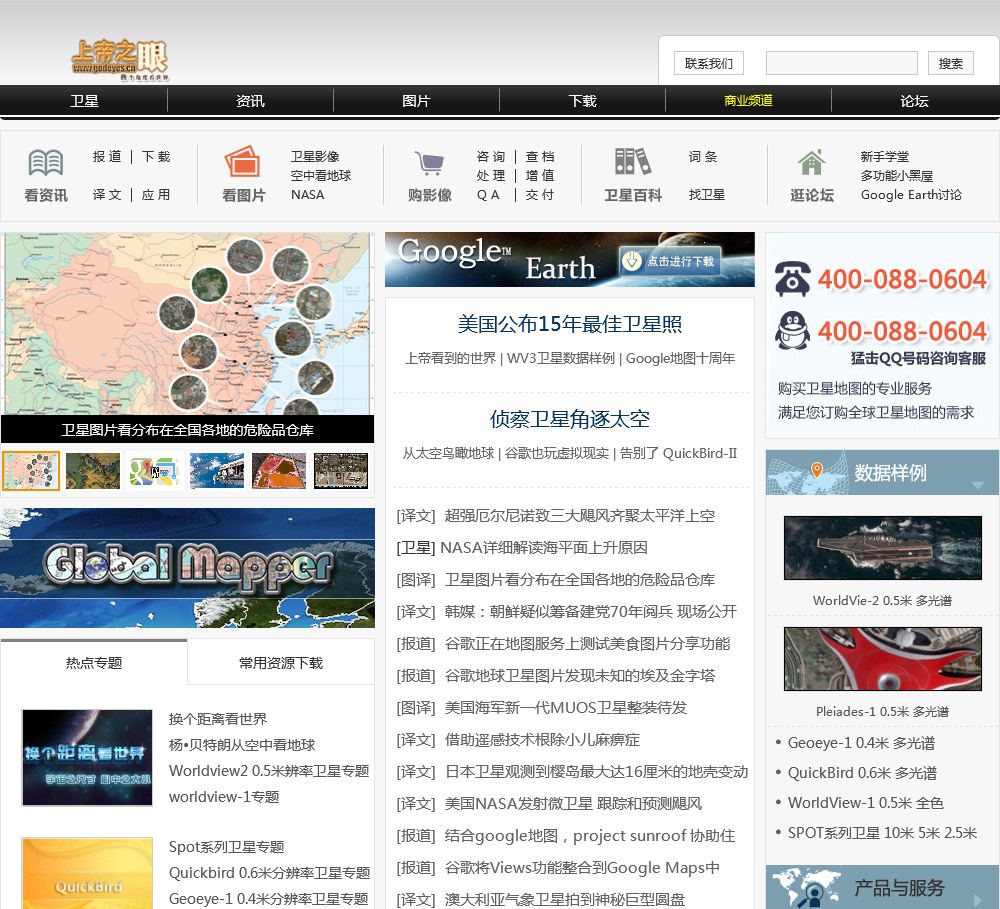Open article 美国海军新一代MUOS卫星整装待发
Screen dimensions: 1000x909
pyautogui.click(x=565, y=707)
